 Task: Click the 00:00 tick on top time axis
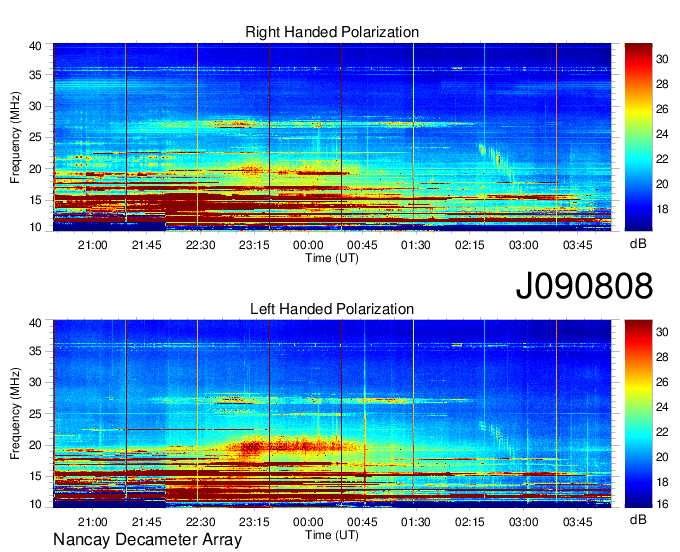point(308,245)
